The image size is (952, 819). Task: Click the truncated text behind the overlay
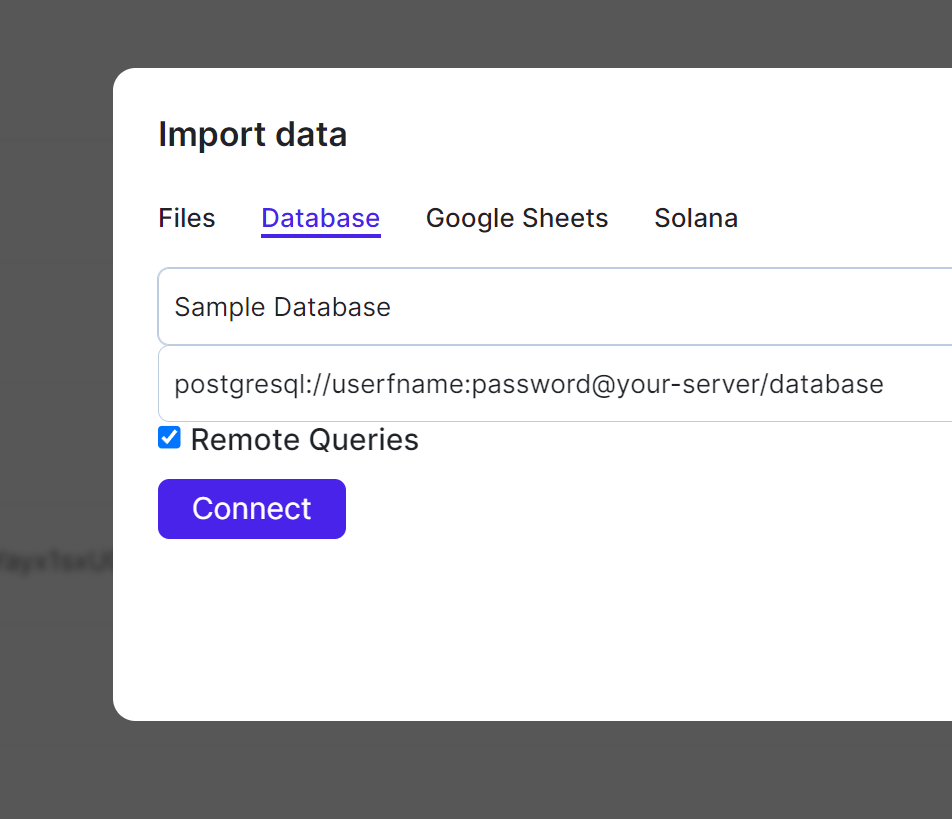coord(56,562)
